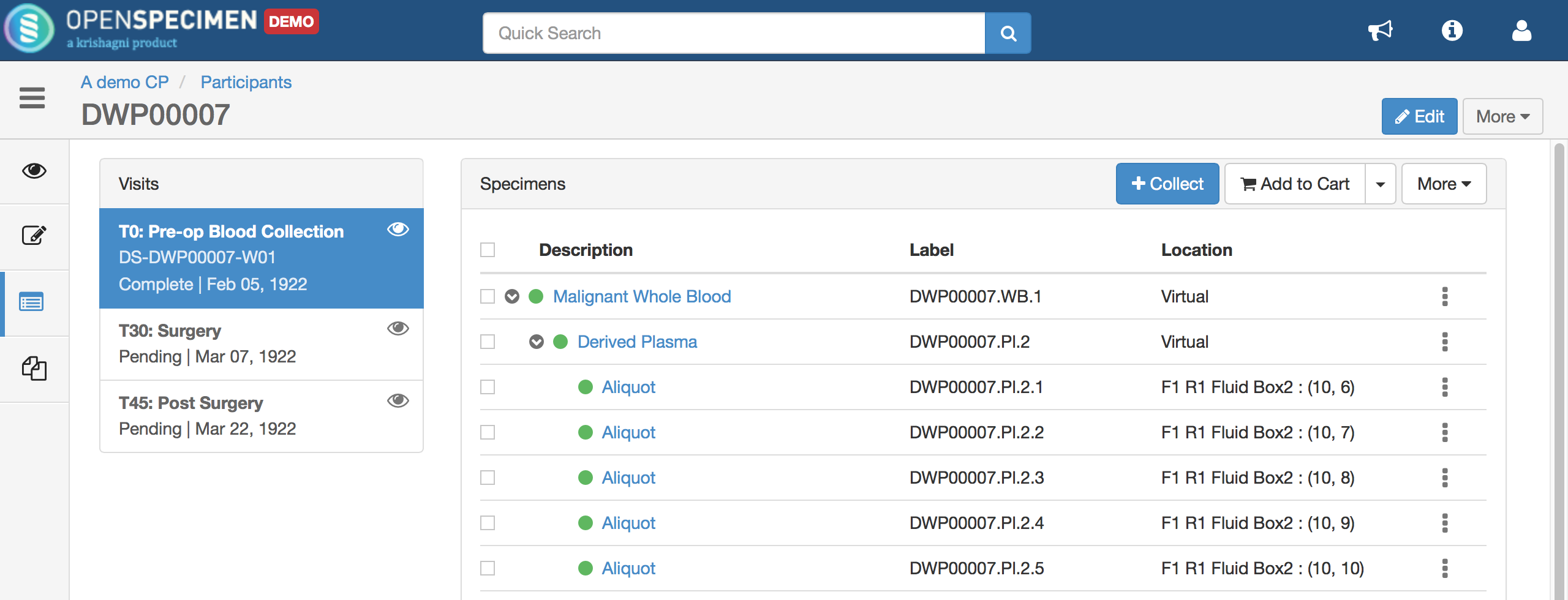This screenshot has width=1568, height=600.
Task: Toggle visibility eye on T30: Surgery visit
Action: pyautogui.click(x=398, y=328)
